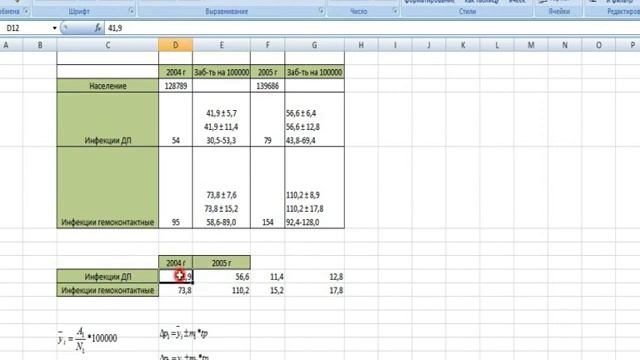The image size is (640, 360).
Task: Click the formula bar showing 41,9
Action: point(371,28)
